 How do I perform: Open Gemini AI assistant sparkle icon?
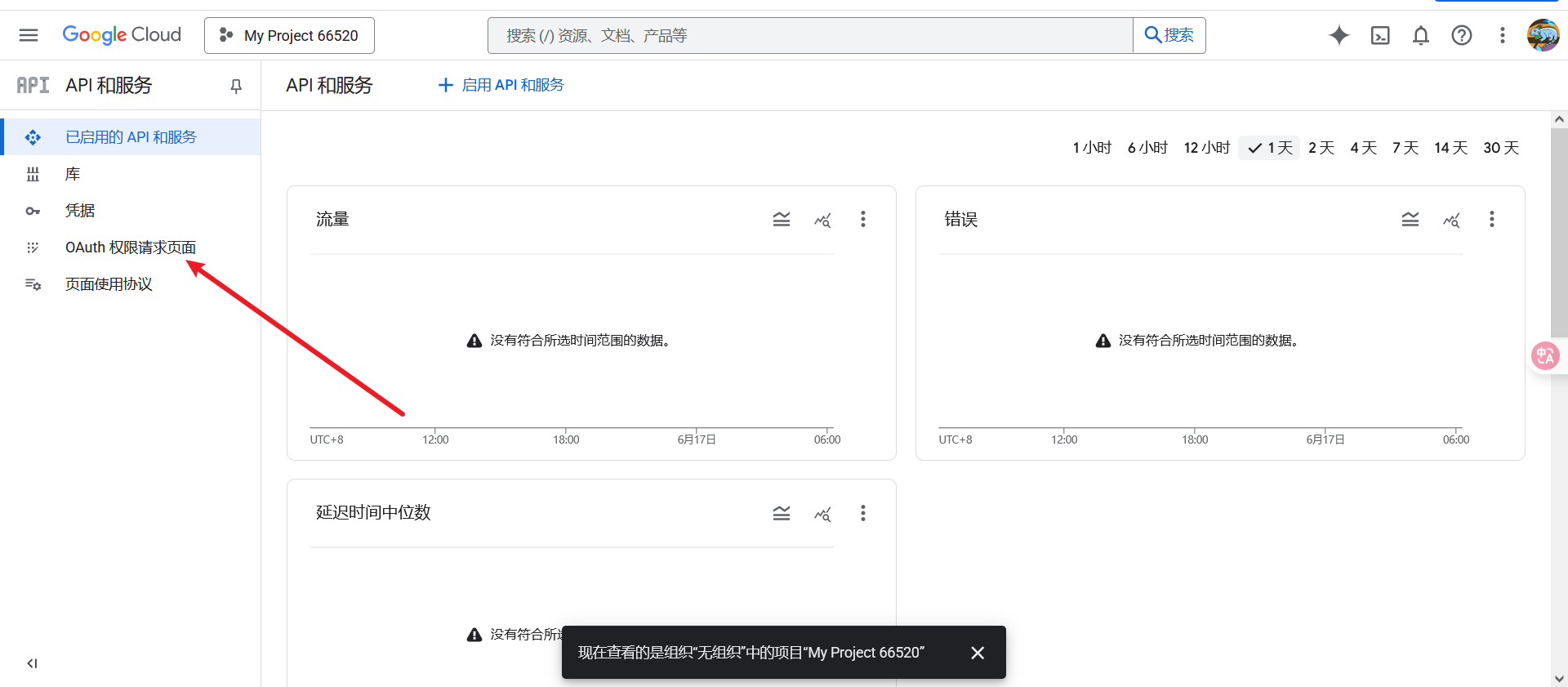point(1339,35)
